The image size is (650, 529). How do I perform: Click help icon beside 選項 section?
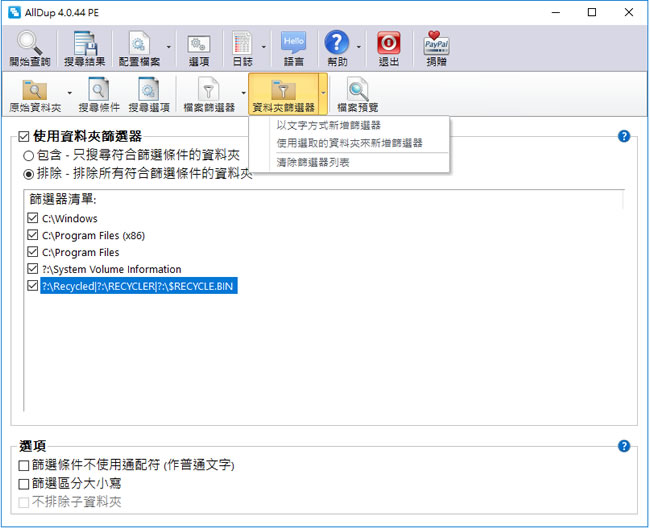click(x=623, y=446)
